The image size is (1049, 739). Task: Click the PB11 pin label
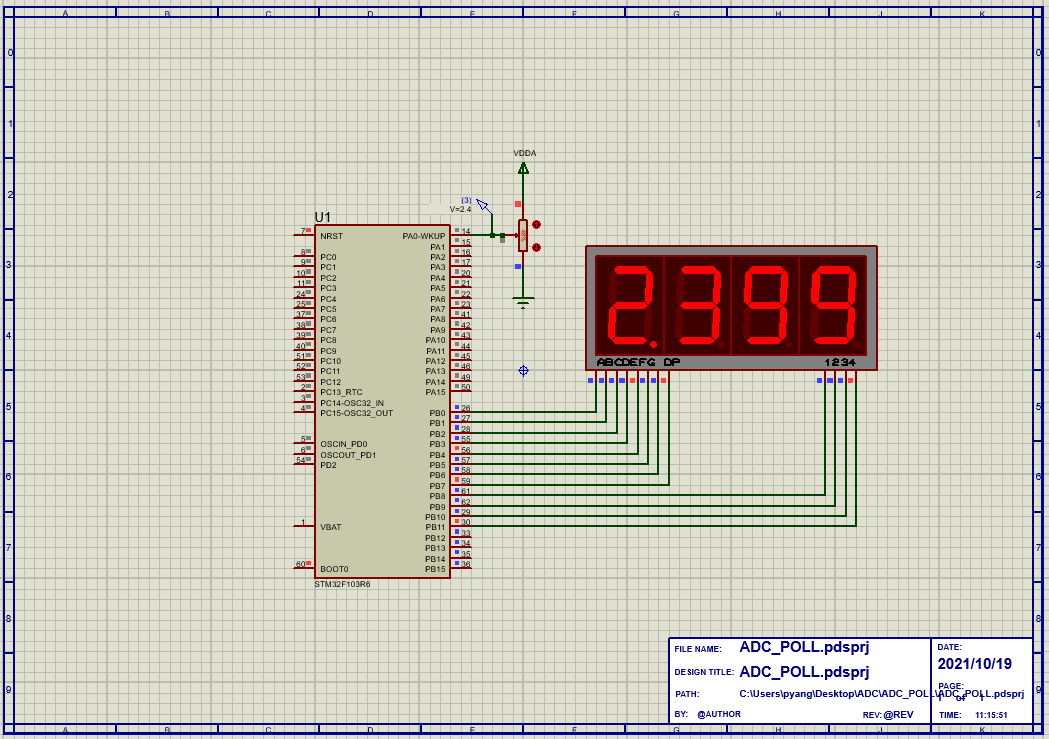435,528
